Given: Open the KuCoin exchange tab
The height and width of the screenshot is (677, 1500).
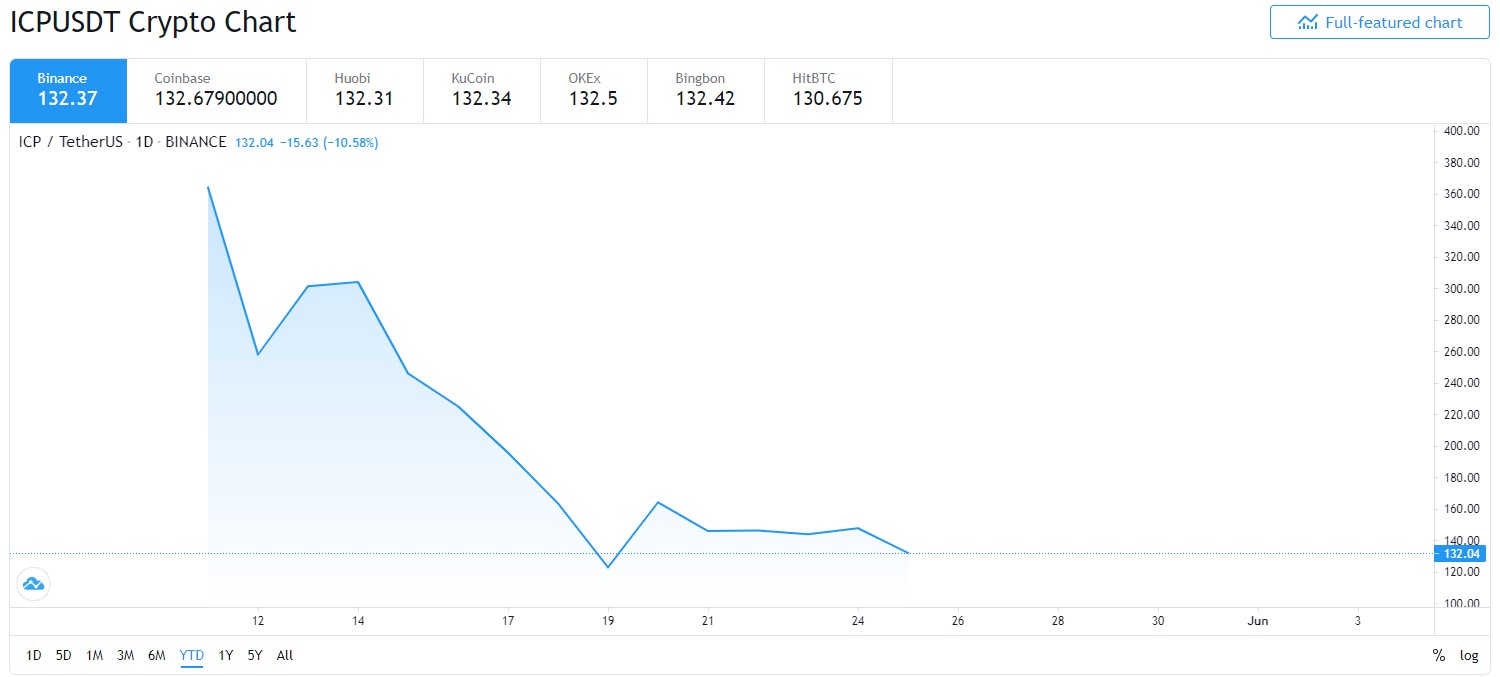Looking at the screenshot, I should pos(482,91).
